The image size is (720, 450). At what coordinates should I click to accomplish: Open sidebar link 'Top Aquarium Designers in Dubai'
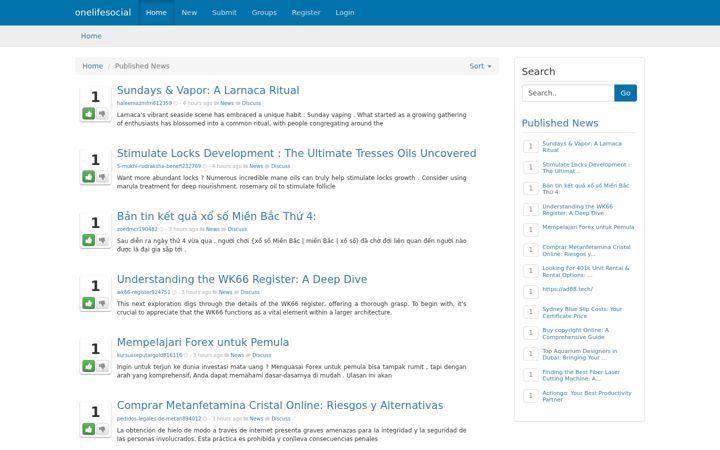579,354
